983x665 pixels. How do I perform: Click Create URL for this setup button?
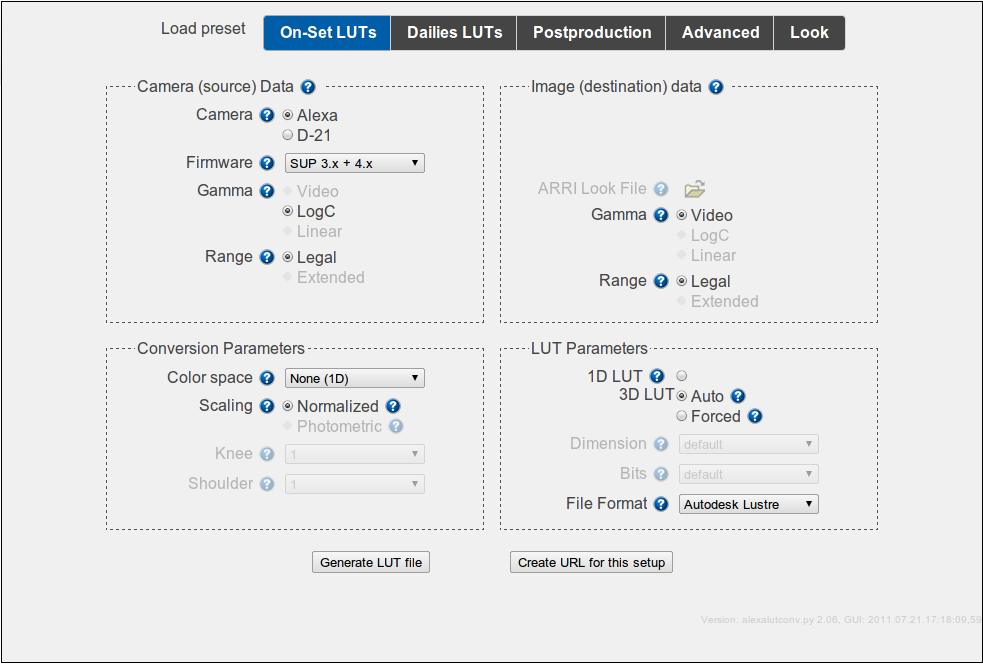(x=591, y=562)
